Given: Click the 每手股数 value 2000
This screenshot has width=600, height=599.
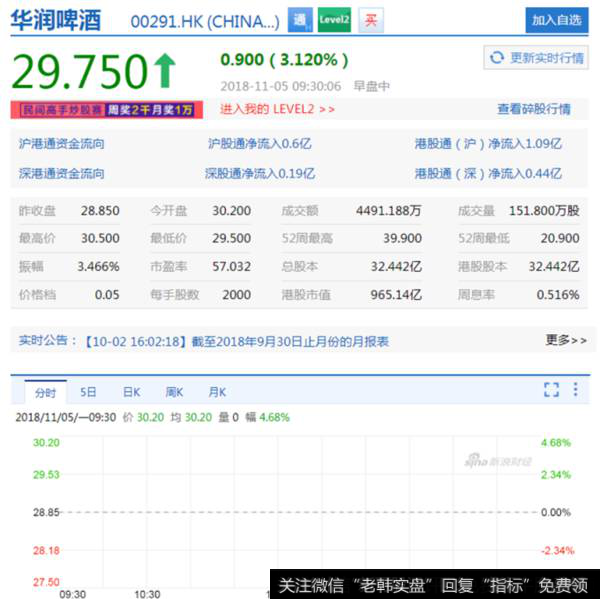Looking at the screenshot, I should (237, 295).
